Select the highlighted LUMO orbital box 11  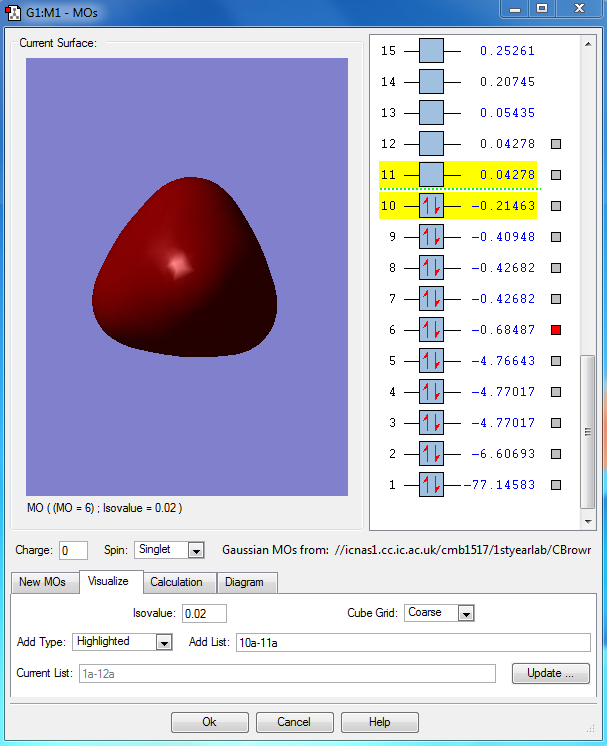[431, 175]
